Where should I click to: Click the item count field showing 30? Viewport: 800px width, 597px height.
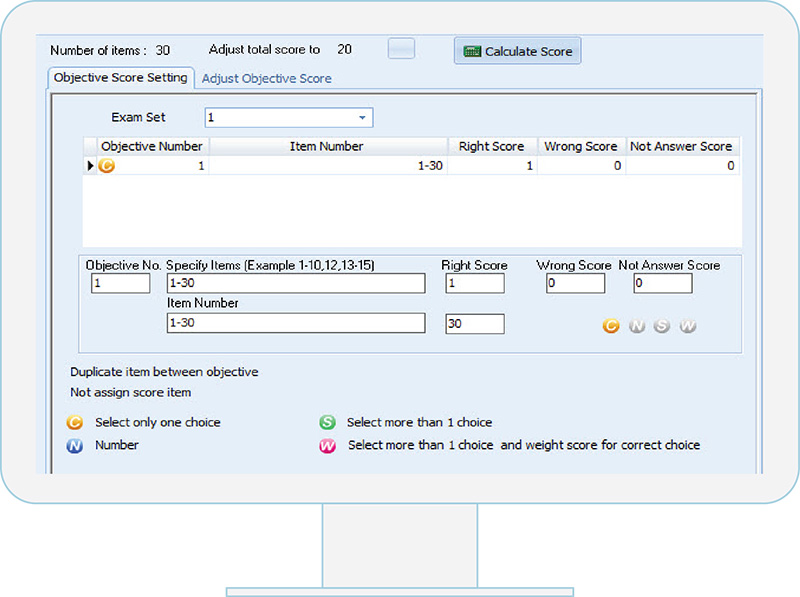(475, 324)
